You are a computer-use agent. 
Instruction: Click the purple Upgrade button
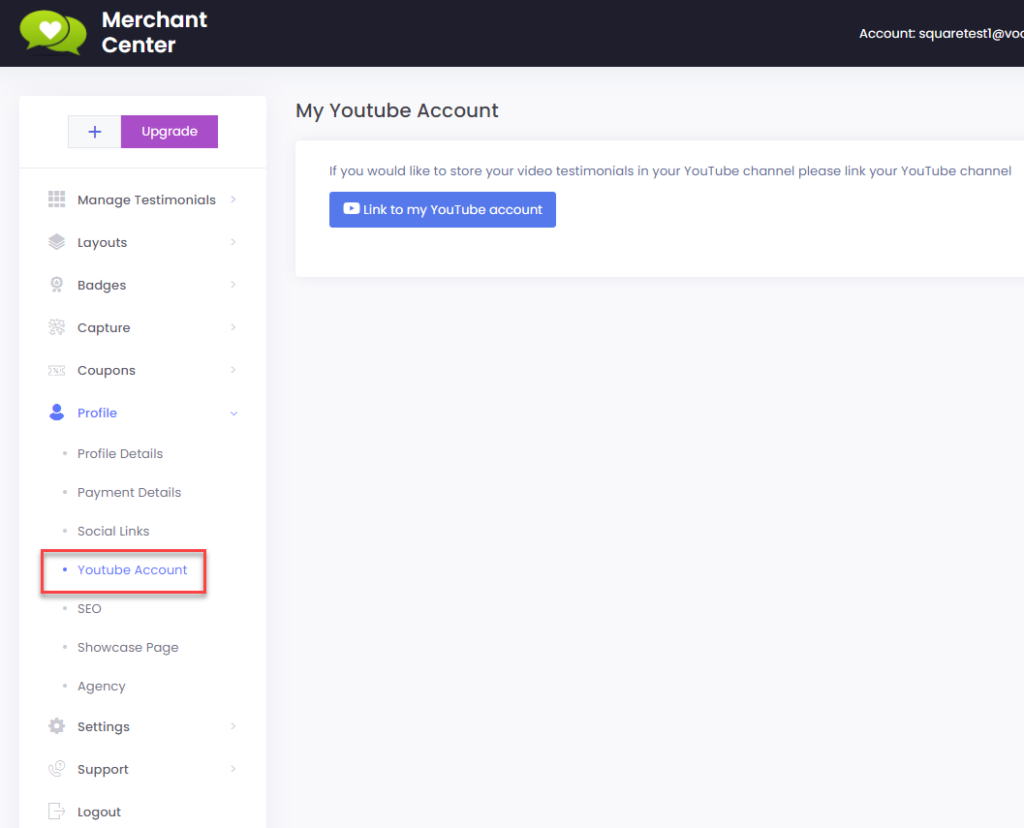169,132
